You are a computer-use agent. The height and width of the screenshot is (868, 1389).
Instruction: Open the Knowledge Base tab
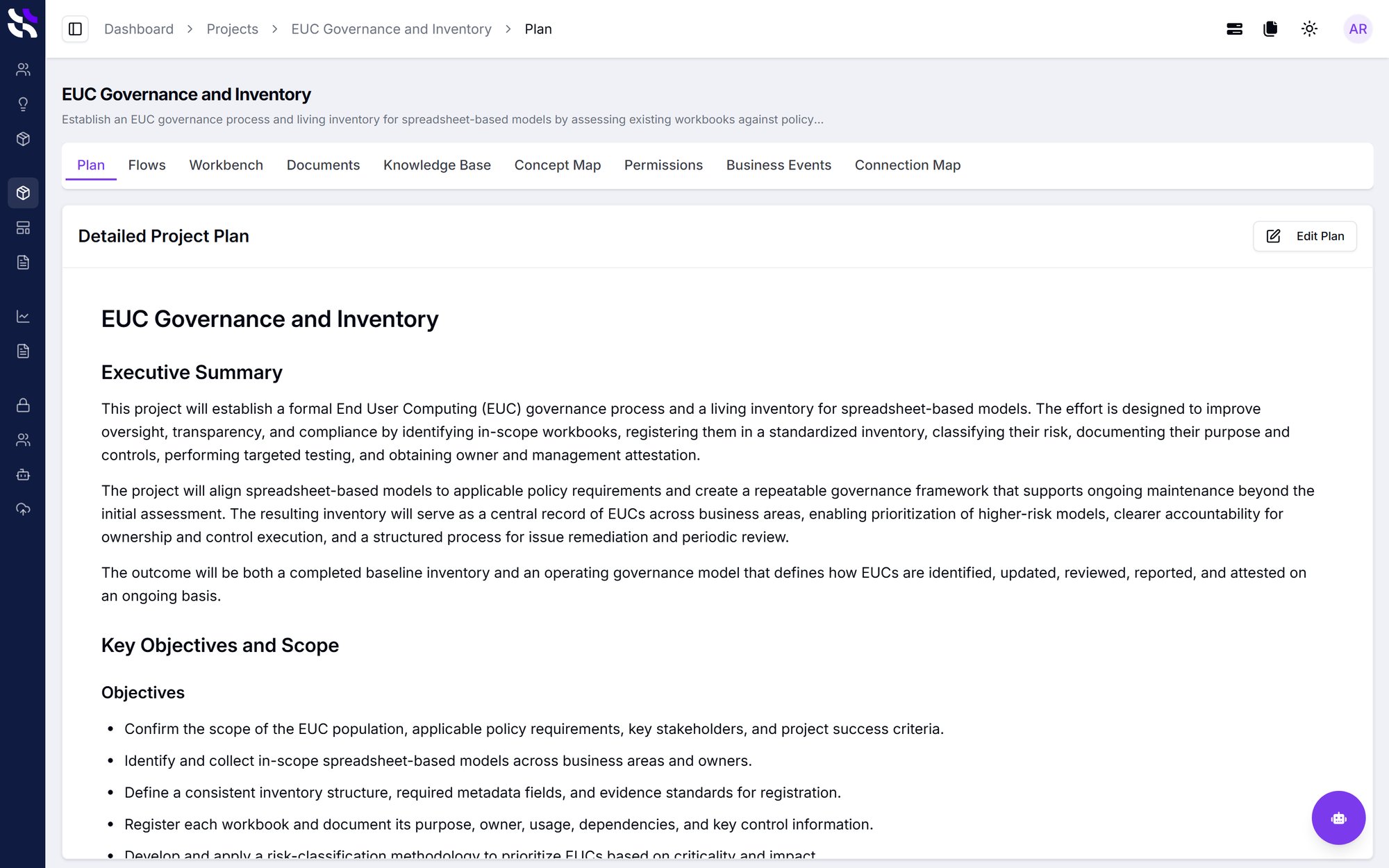(x=437, y=165)
